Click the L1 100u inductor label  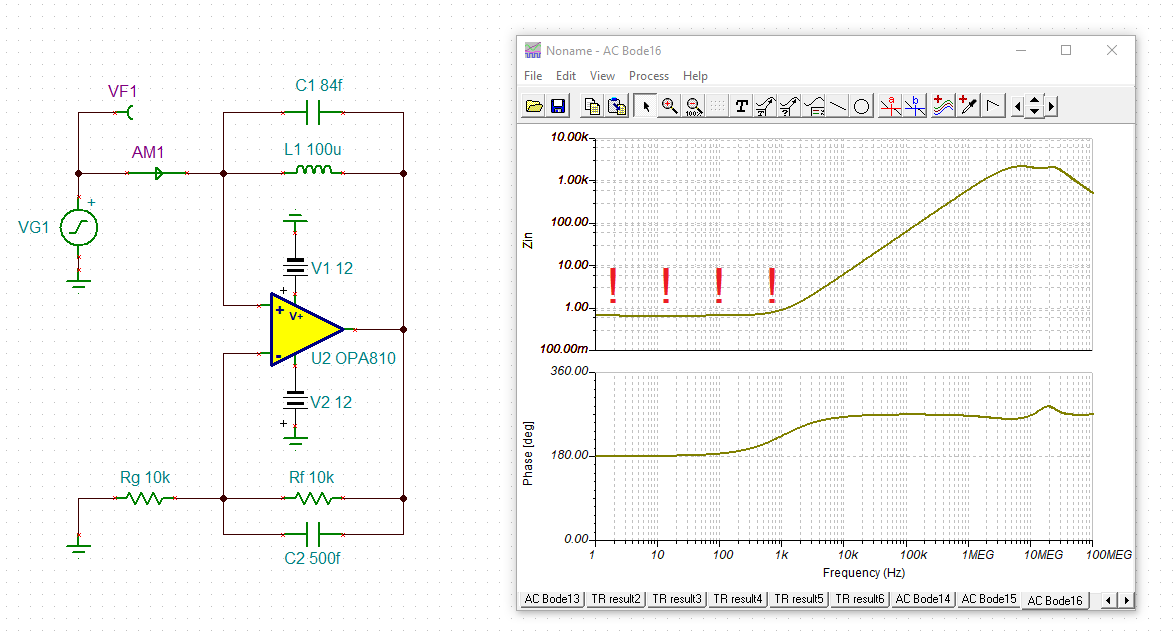[312, 150]
